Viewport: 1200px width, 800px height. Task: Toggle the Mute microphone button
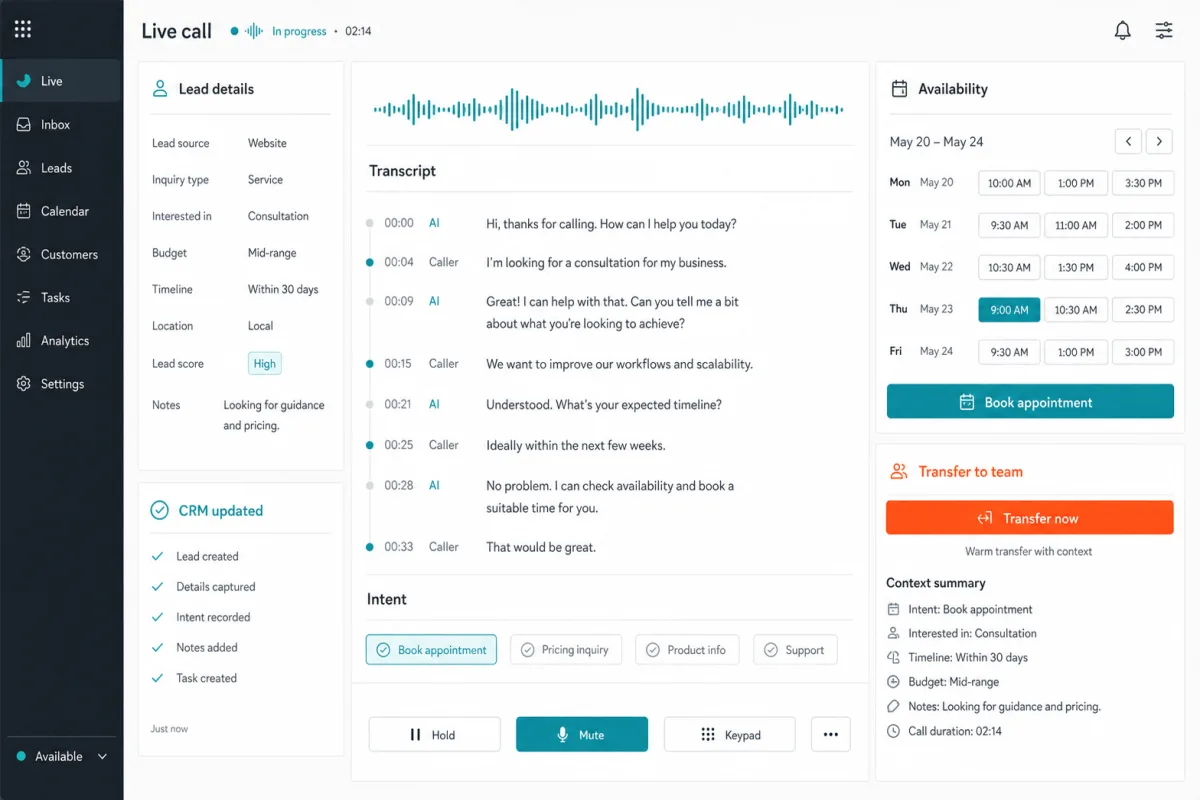click(582, 734)
